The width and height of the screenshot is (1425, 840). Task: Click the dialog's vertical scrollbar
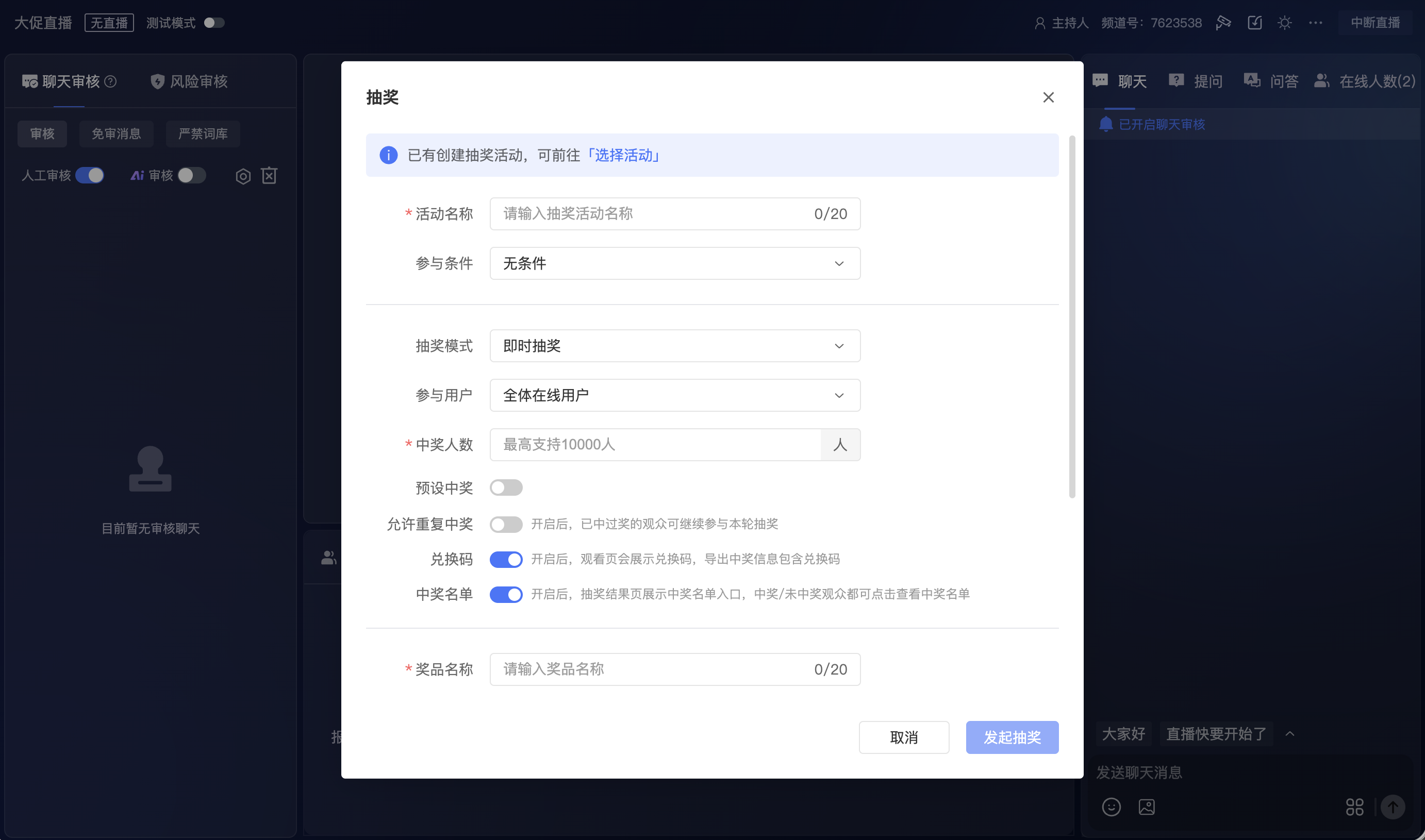pyautogui.click(x=1072, y=317)
